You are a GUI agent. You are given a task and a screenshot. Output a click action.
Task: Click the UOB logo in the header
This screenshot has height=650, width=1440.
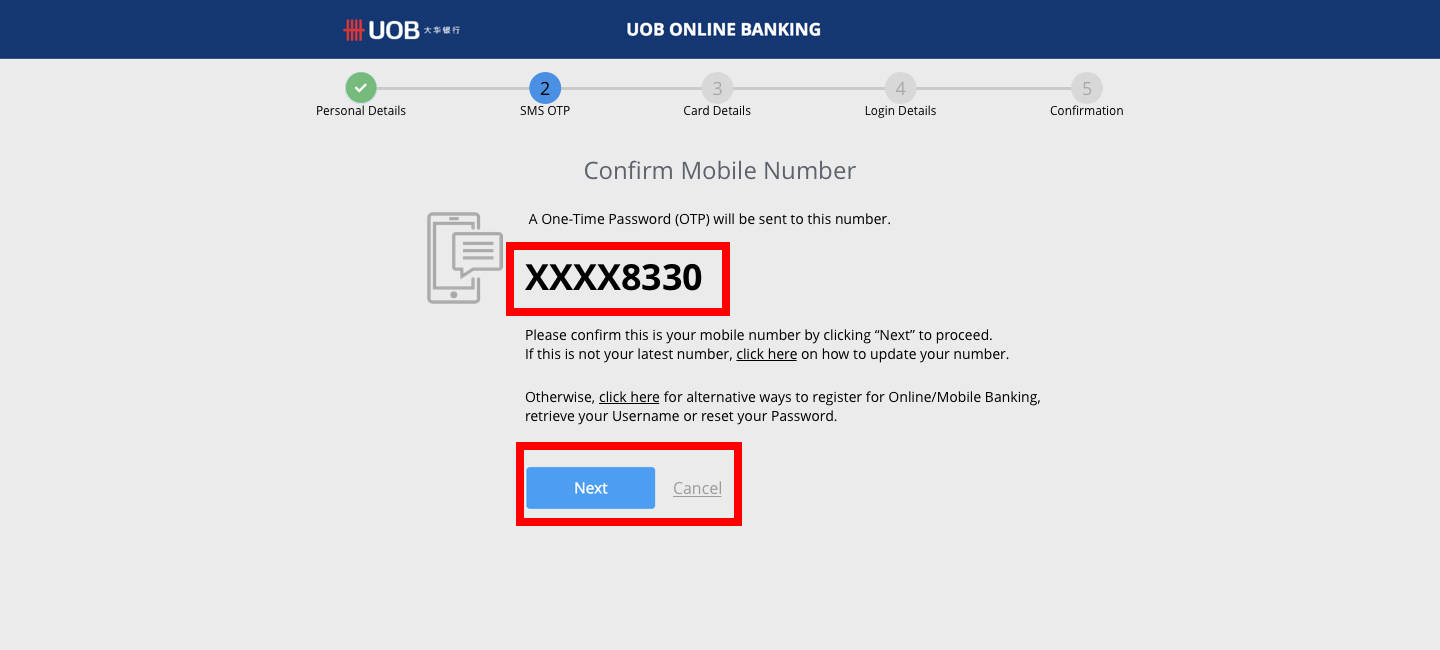402,30
